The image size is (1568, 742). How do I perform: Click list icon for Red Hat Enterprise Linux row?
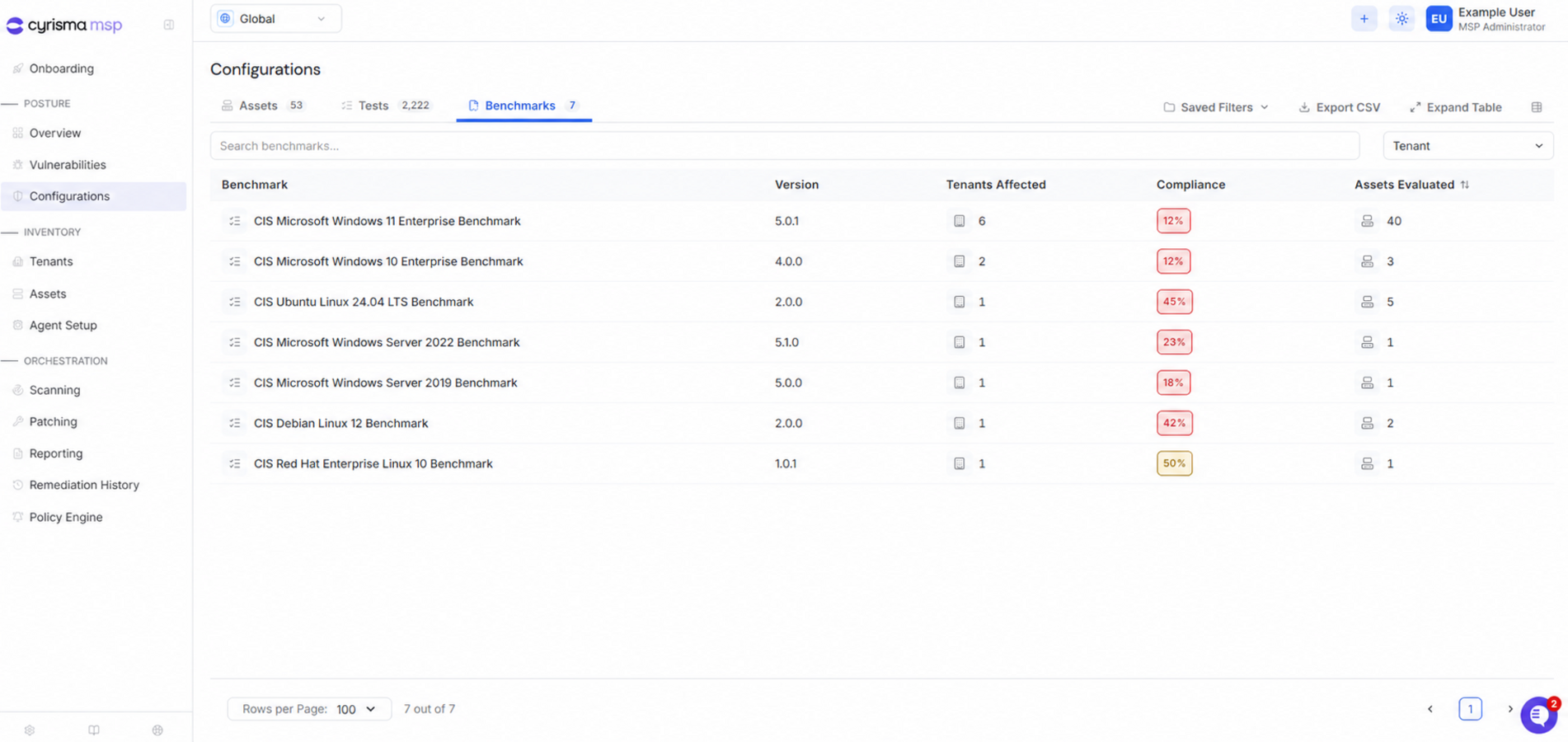pos(235,463)
